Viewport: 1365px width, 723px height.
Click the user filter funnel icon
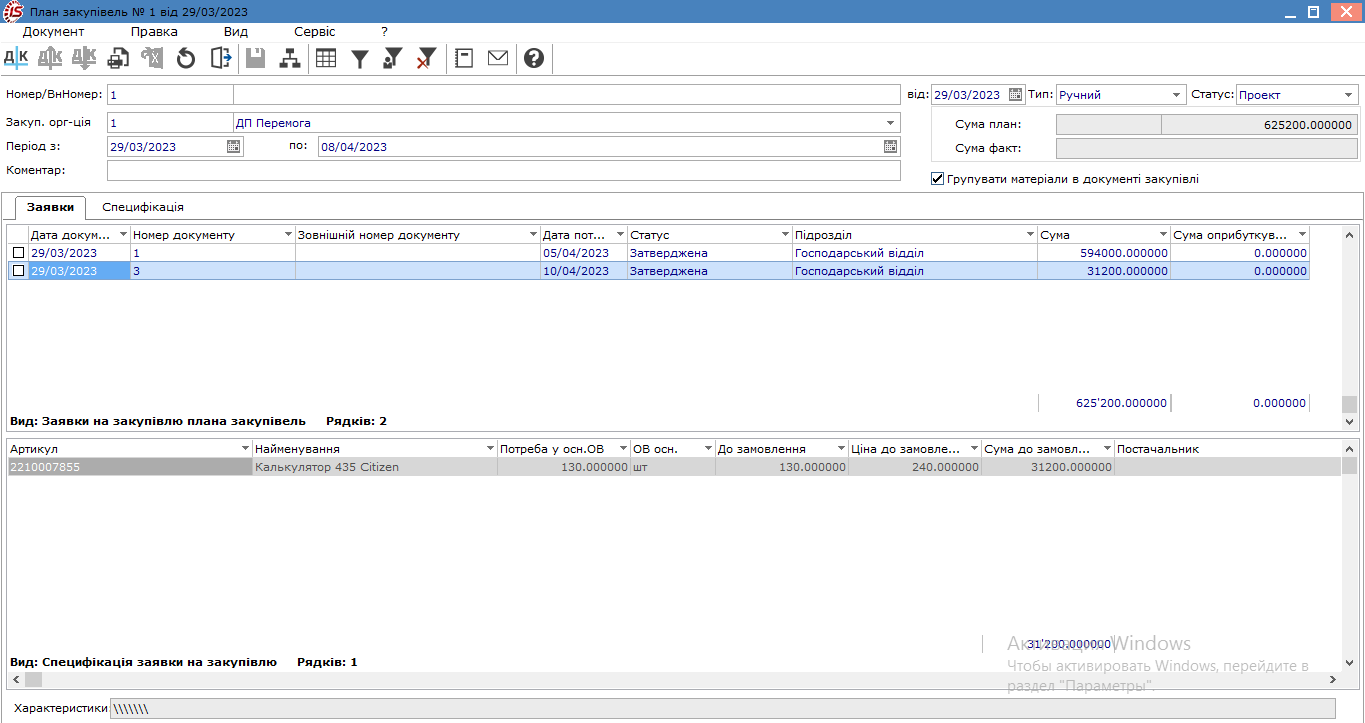click(393, 58)
